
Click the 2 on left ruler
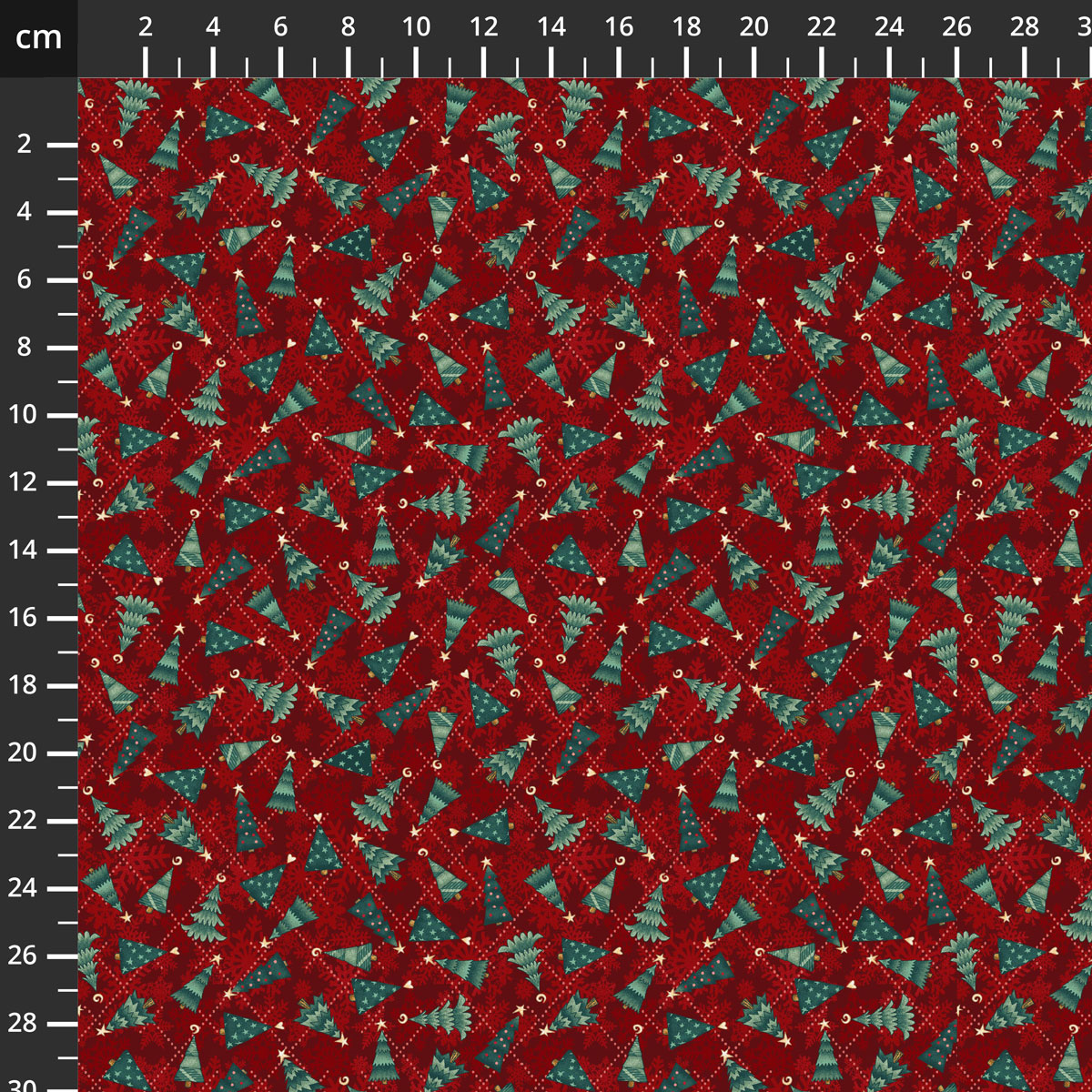pos(24,144)
